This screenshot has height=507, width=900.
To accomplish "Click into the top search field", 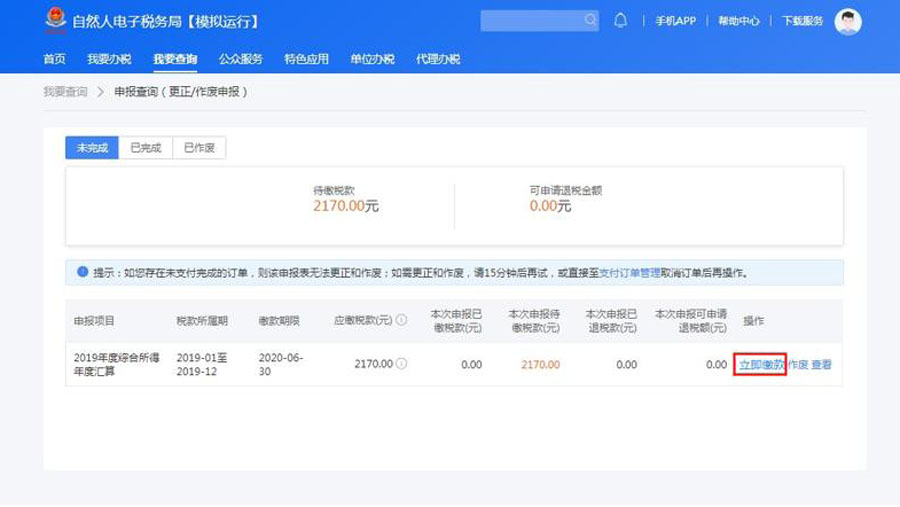I will [530, 20].
